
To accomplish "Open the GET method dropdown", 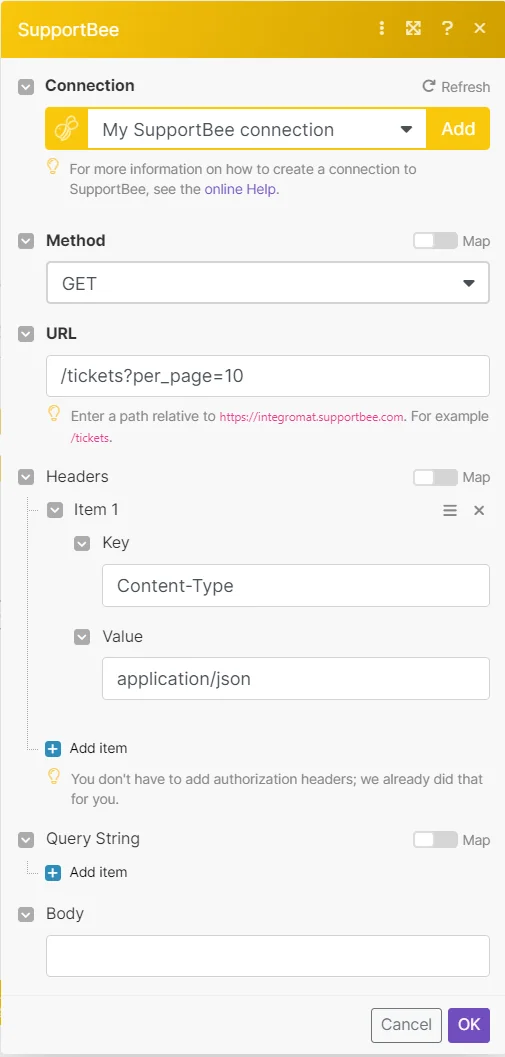I will click(x=268, y=283).
